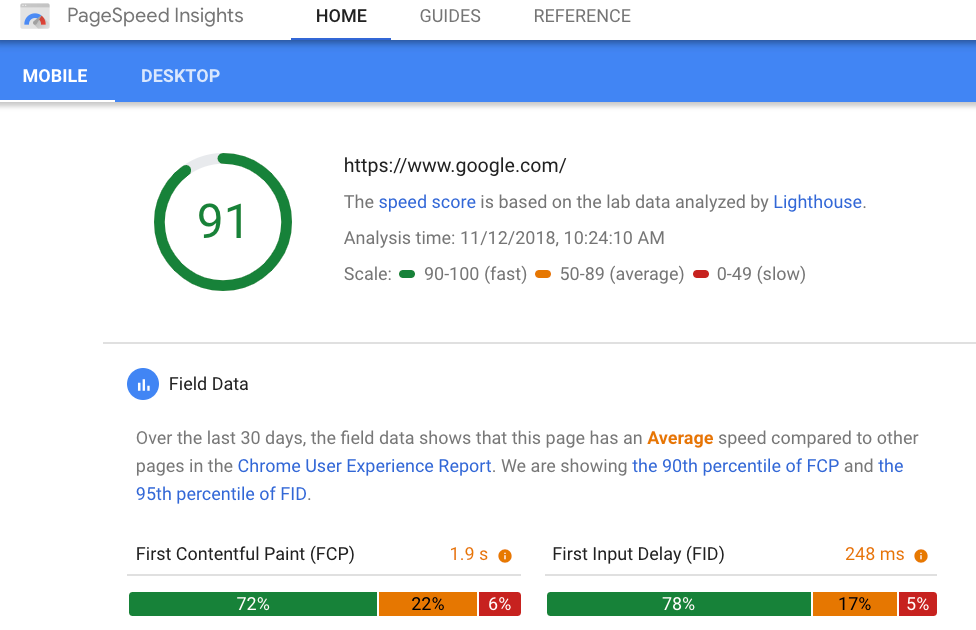Open the Chrome User Experience Report link
976x630 pixels.
[364, 466]
